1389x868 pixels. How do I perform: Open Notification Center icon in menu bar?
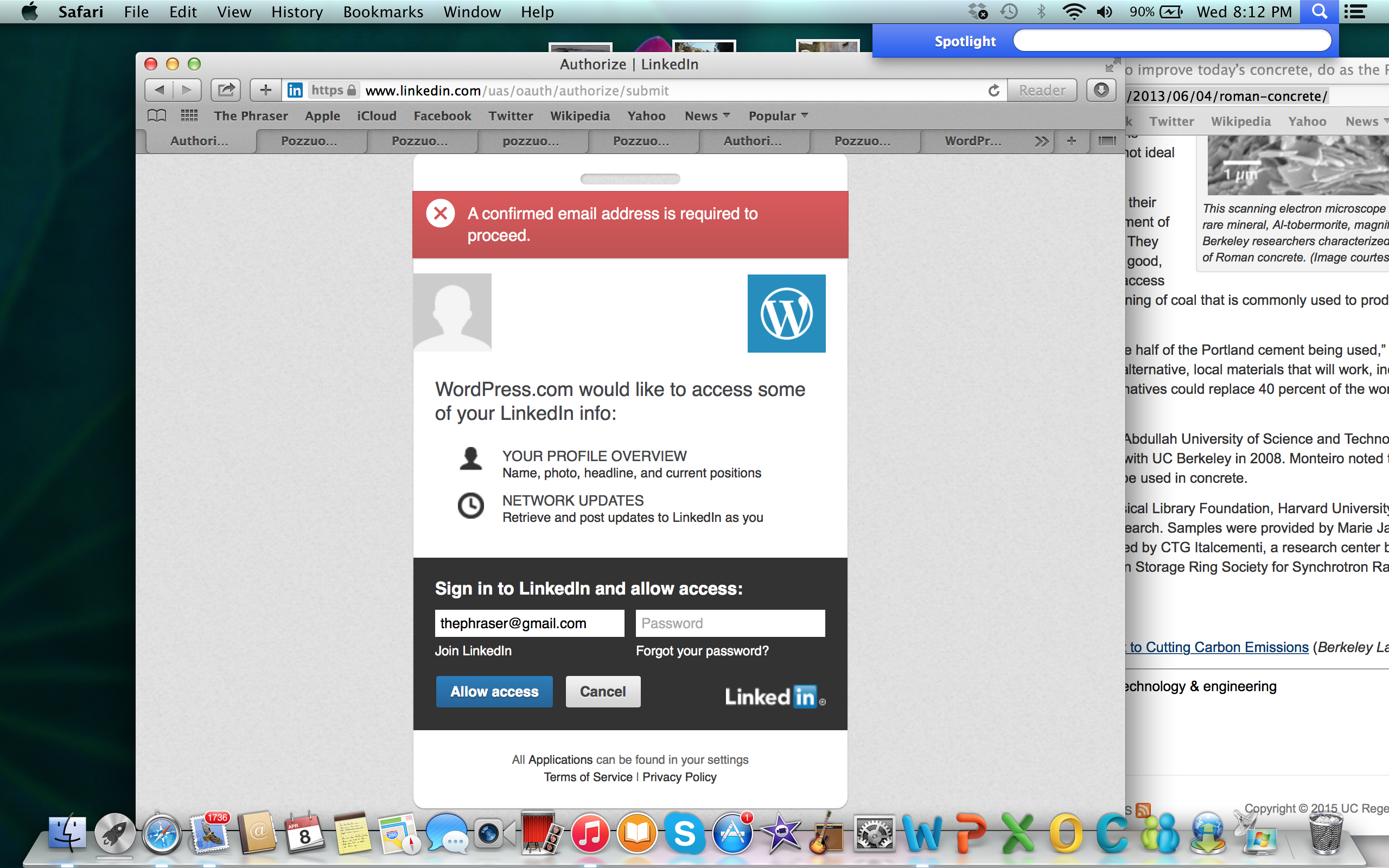[x=1355, y=12]
